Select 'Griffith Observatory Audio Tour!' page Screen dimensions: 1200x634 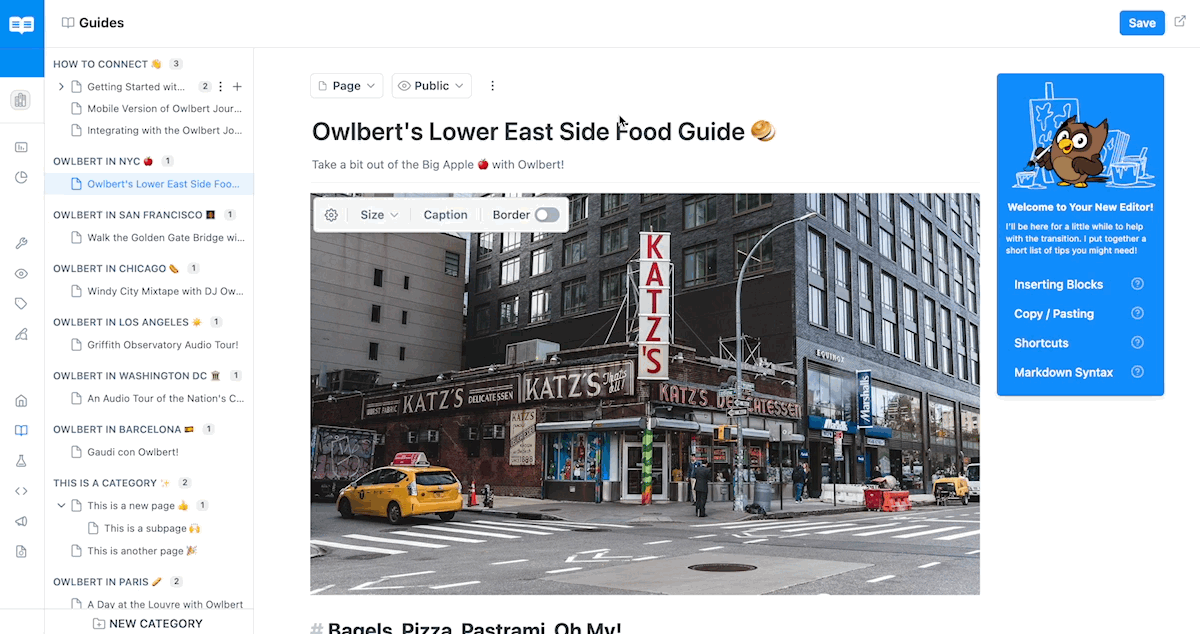tap(162, 345)
